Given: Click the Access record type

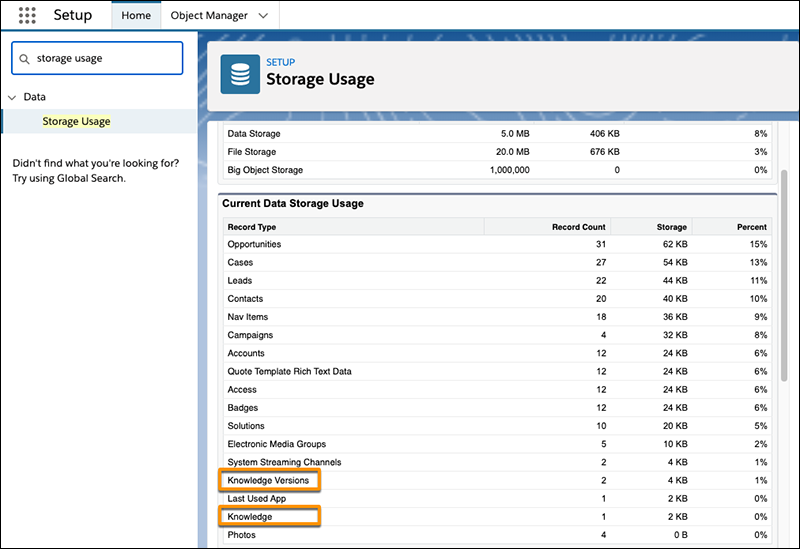Looking at the screenshot, I should click(x=242, y=390).
